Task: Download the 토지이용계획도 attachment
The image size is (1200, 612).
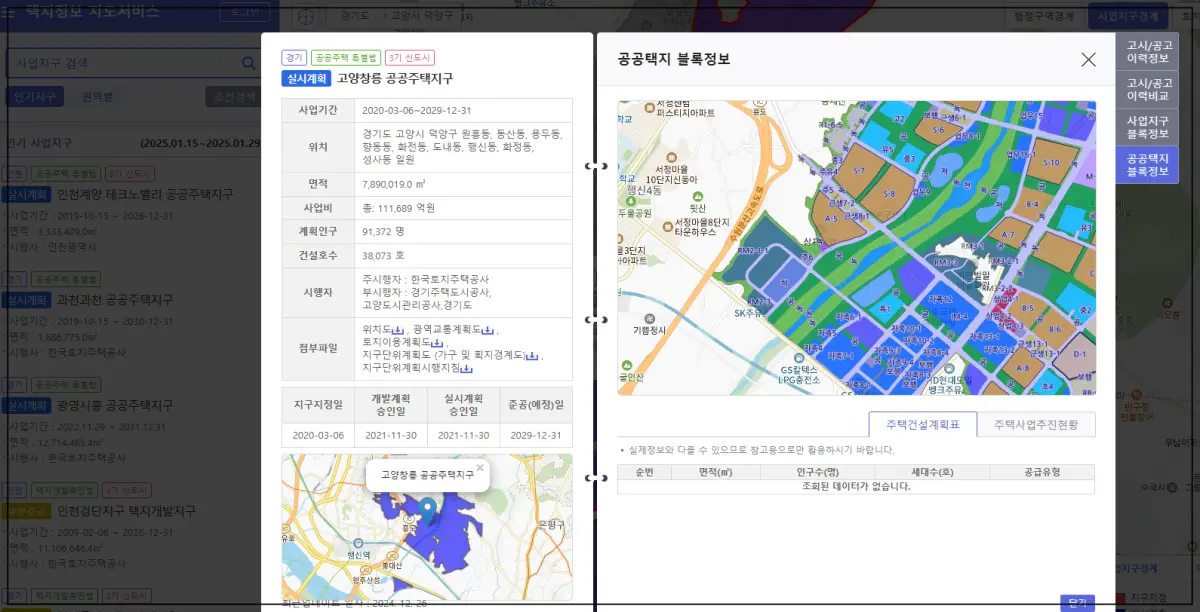Action: [436, 343]
